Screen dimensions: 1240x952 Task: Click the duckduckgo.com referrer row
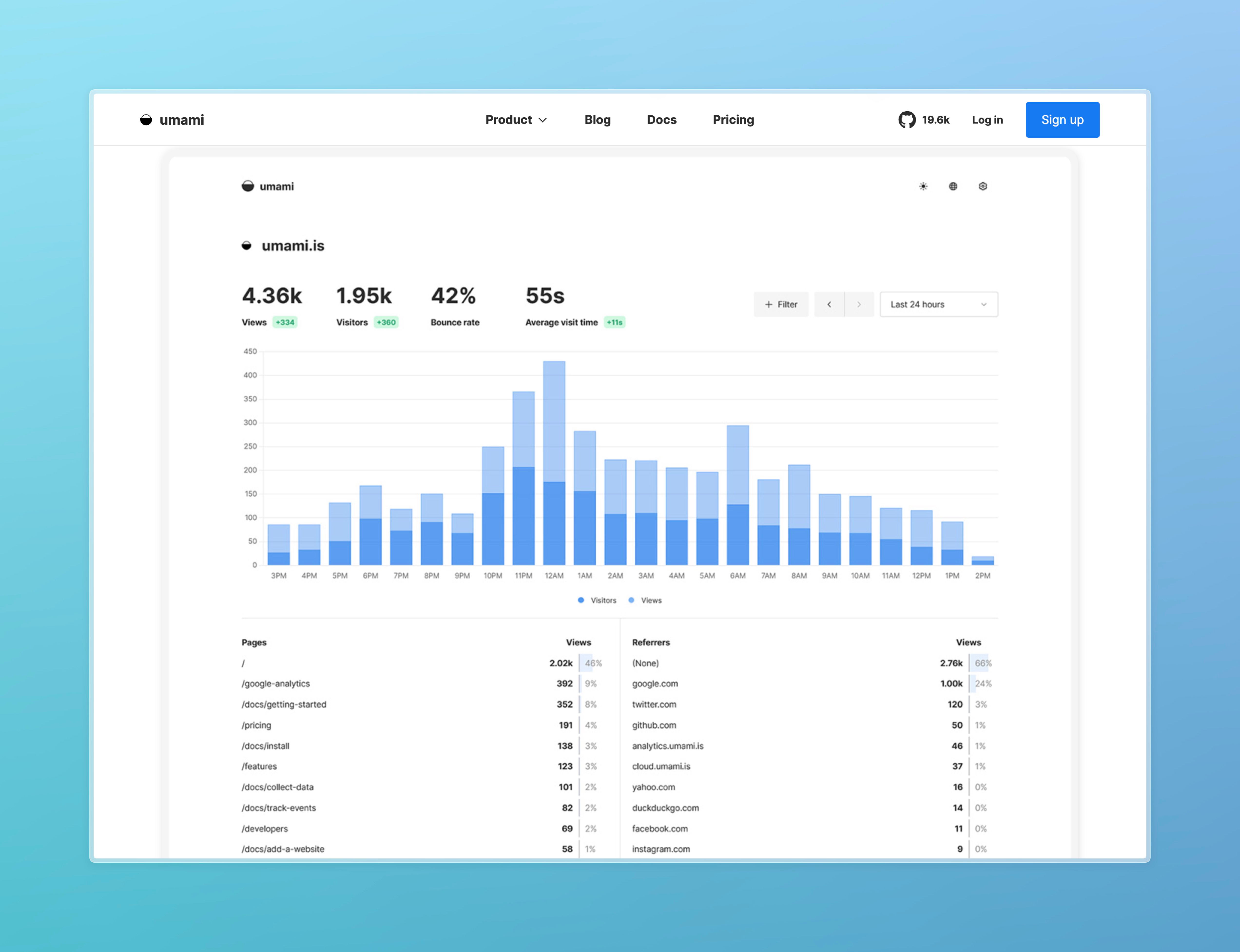(813, 808)
